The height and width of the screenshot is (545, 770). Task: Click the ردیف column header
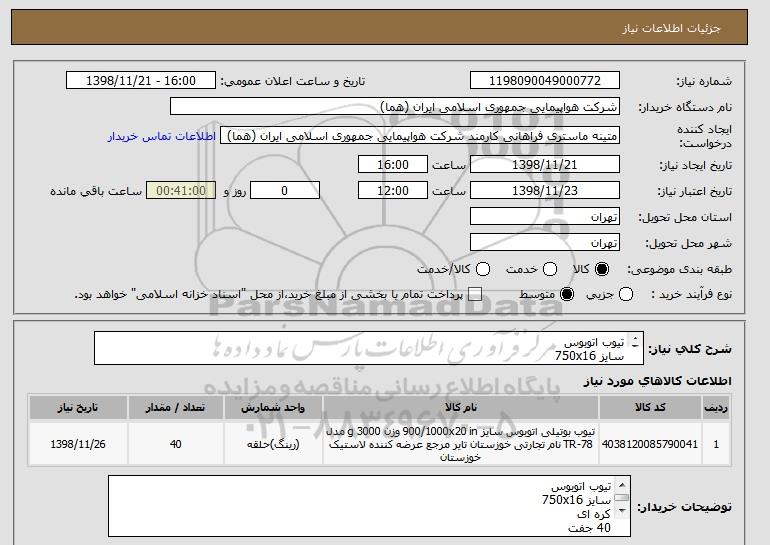click(x=716, y=408)
